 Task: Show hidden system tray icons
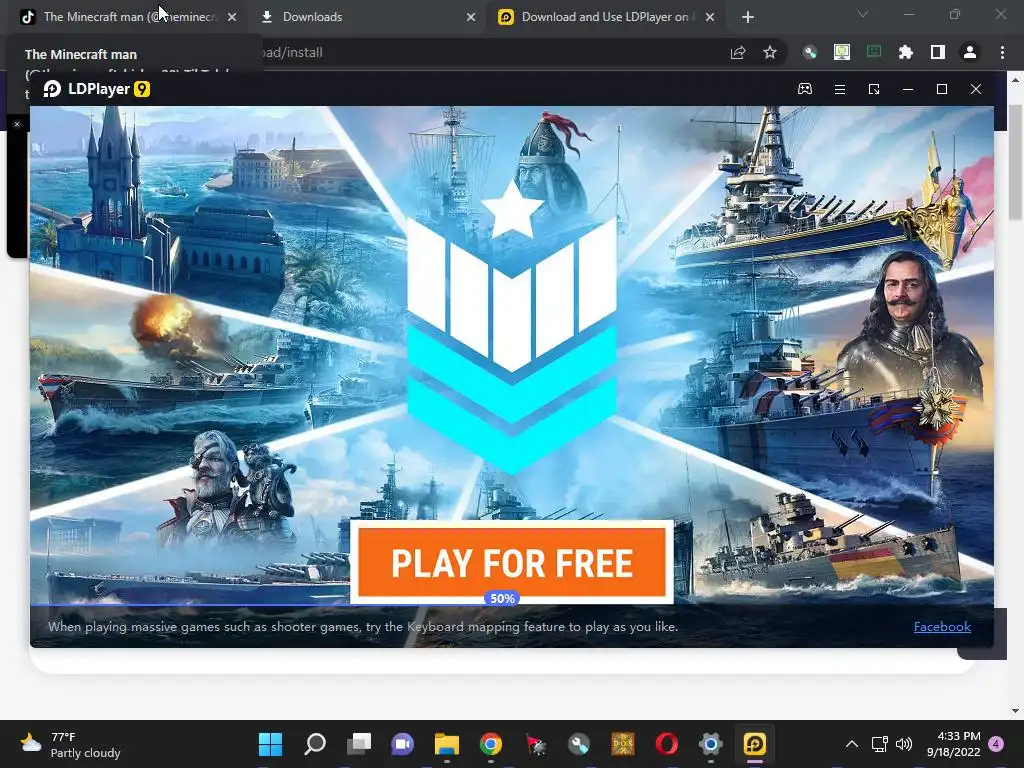tap(852, 744)
